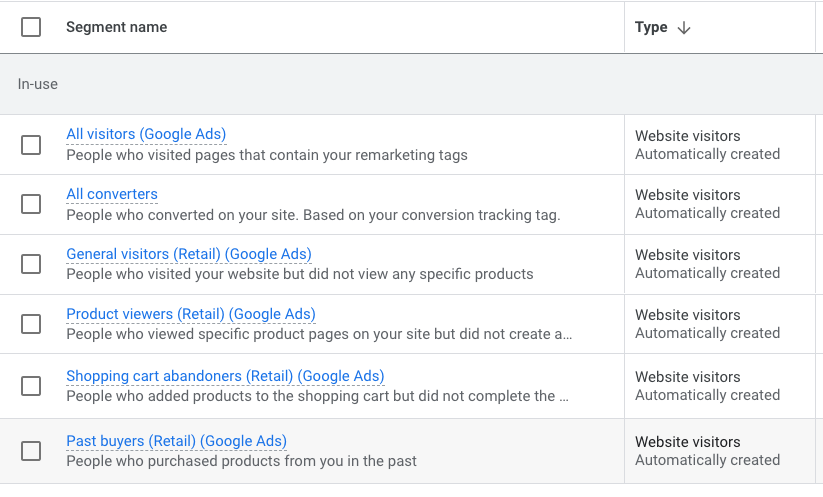The height and width of the screenshot is (497, 823).
Task: Click the remarketing tags description under All visitors
Action: (267, 155)
